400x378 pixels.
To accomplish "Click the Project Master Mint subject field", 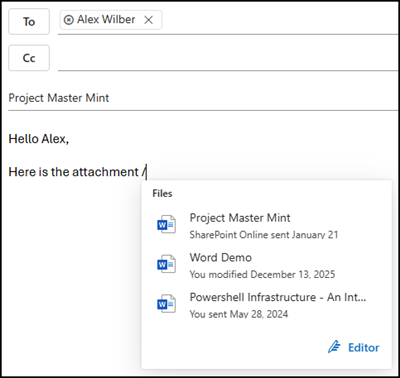I will pos(203,98).
